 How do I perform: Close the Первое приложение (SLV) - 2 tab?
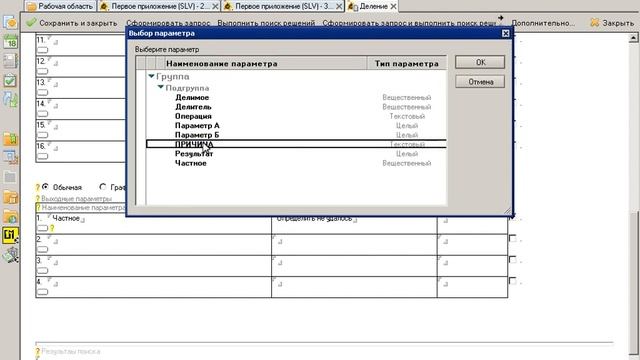point(215,7)
